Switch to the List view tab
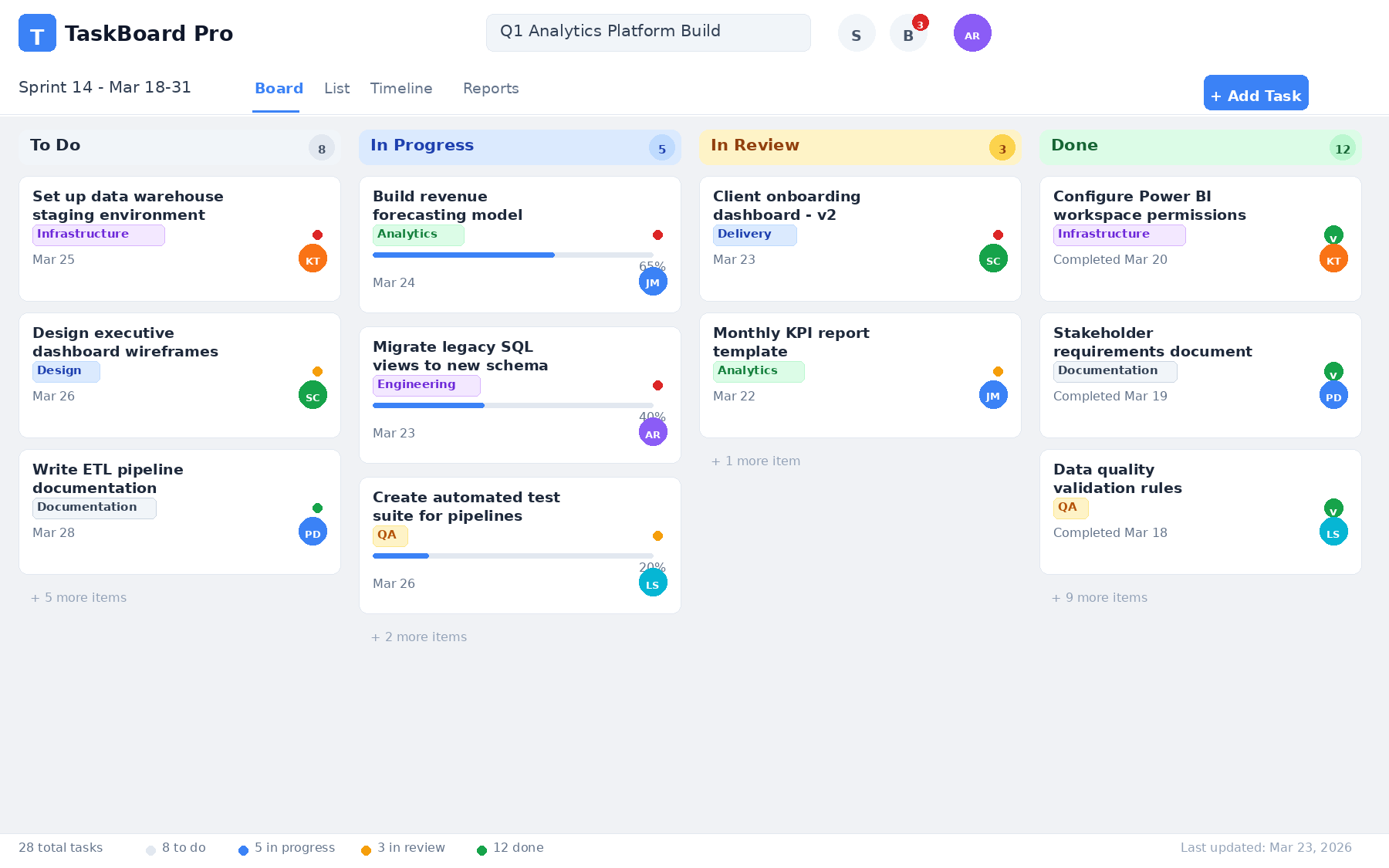The image size is (1389, 868). 336,89
